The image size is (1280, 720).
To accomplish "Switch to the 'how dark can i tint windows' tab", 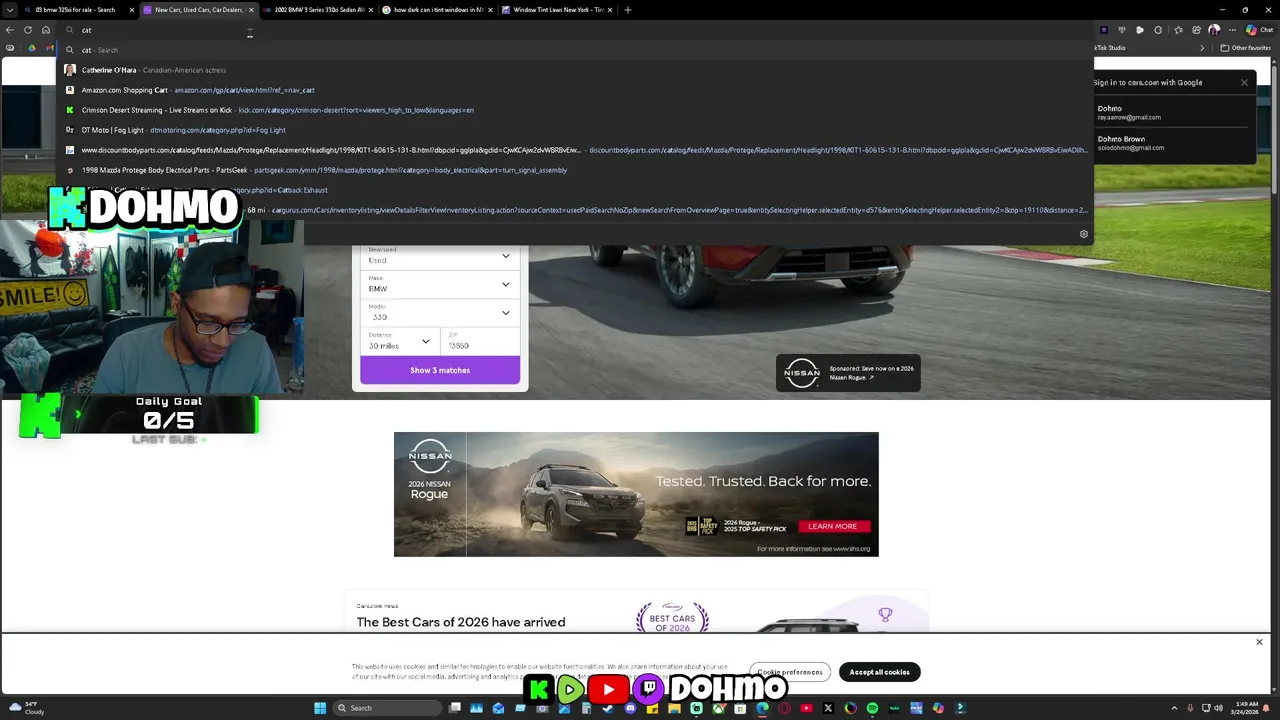I will point(437,10).
